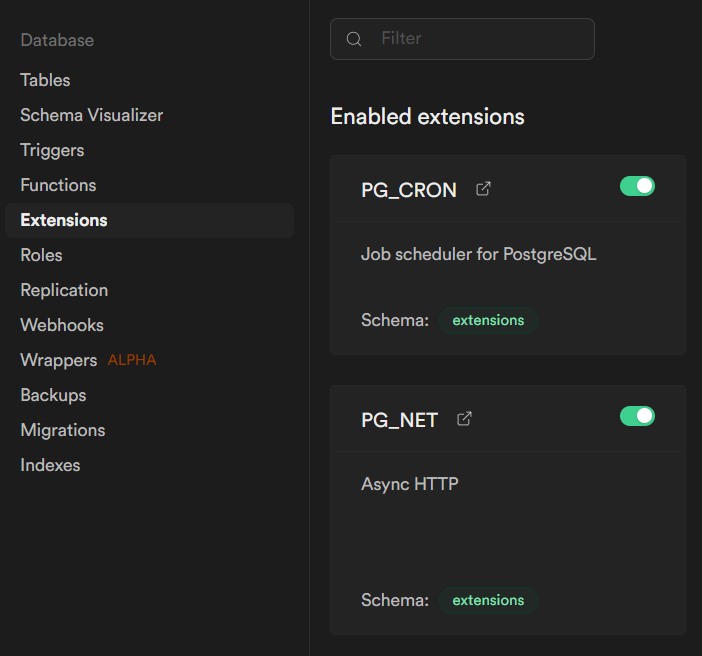Open PG_CRON external documentation link icon
The width and height of the screenshot is (702, 656).
click(x=483, y=189)
